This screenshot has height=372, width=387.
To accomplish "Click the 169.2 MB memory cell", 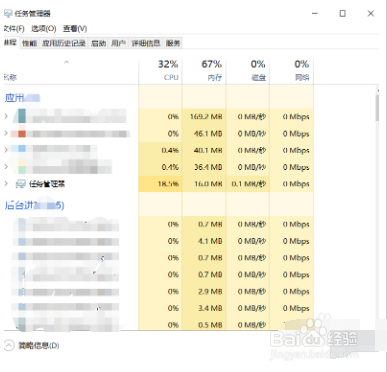I will [204, 117].
